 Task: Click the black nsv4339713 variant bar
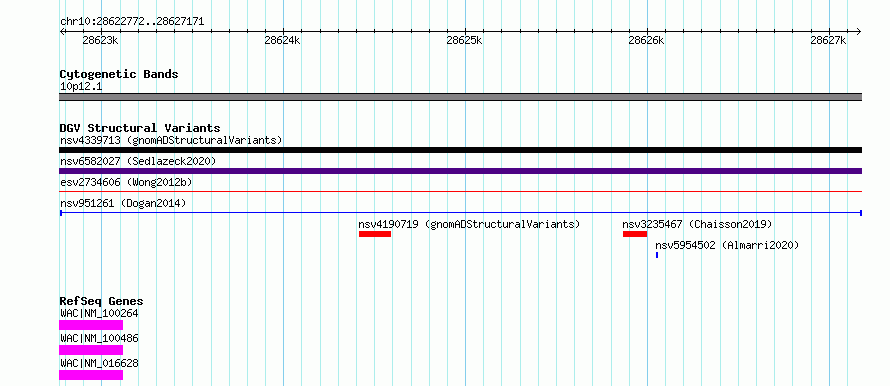pos(460,150)
